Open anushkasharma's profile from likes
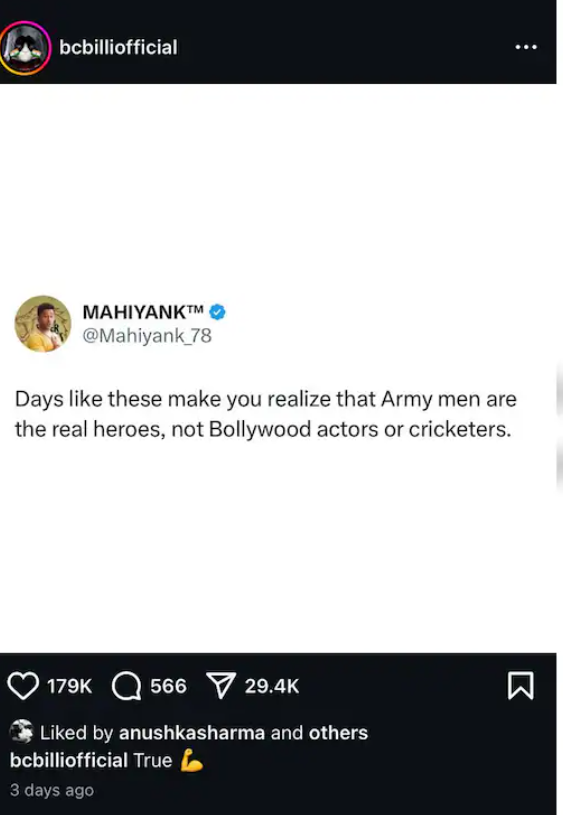 pyautogui.click(x=192, y=732)
